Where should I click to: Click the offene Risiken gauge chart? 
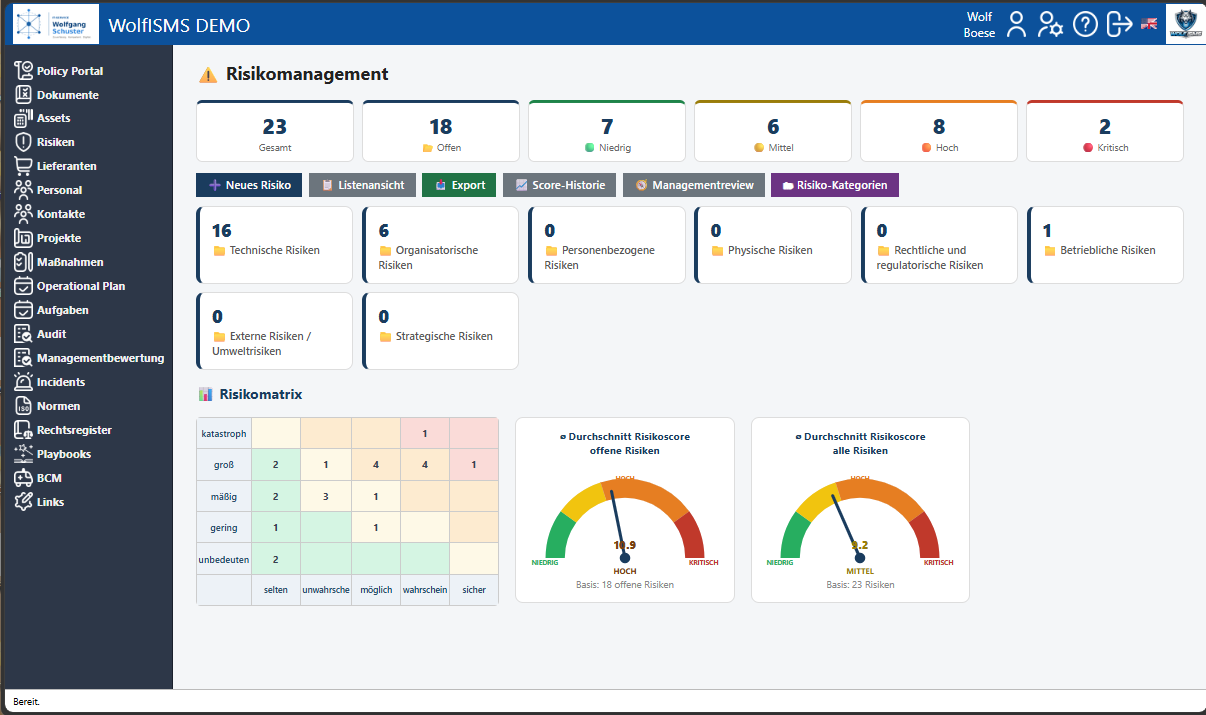click(625, 510)
